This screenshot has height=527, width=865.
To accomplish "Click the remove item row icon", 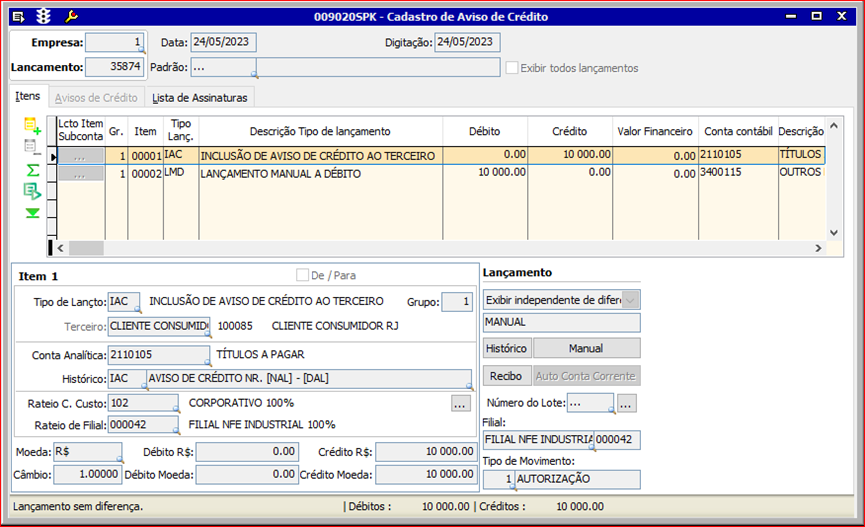I will click(31, 147).
